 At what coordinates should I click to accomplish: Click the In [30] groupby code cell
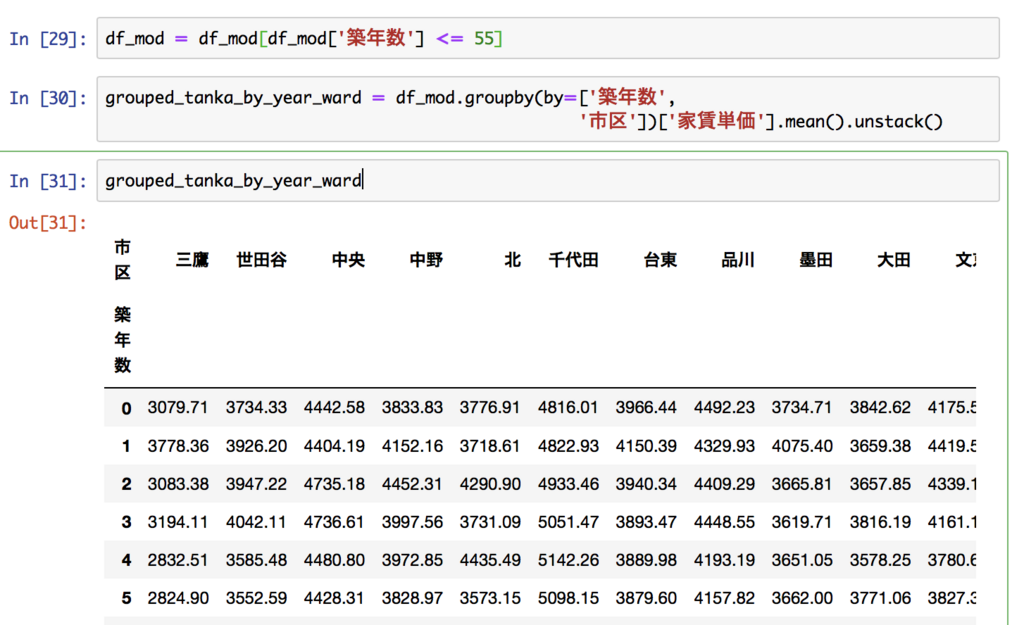point(548,109)
